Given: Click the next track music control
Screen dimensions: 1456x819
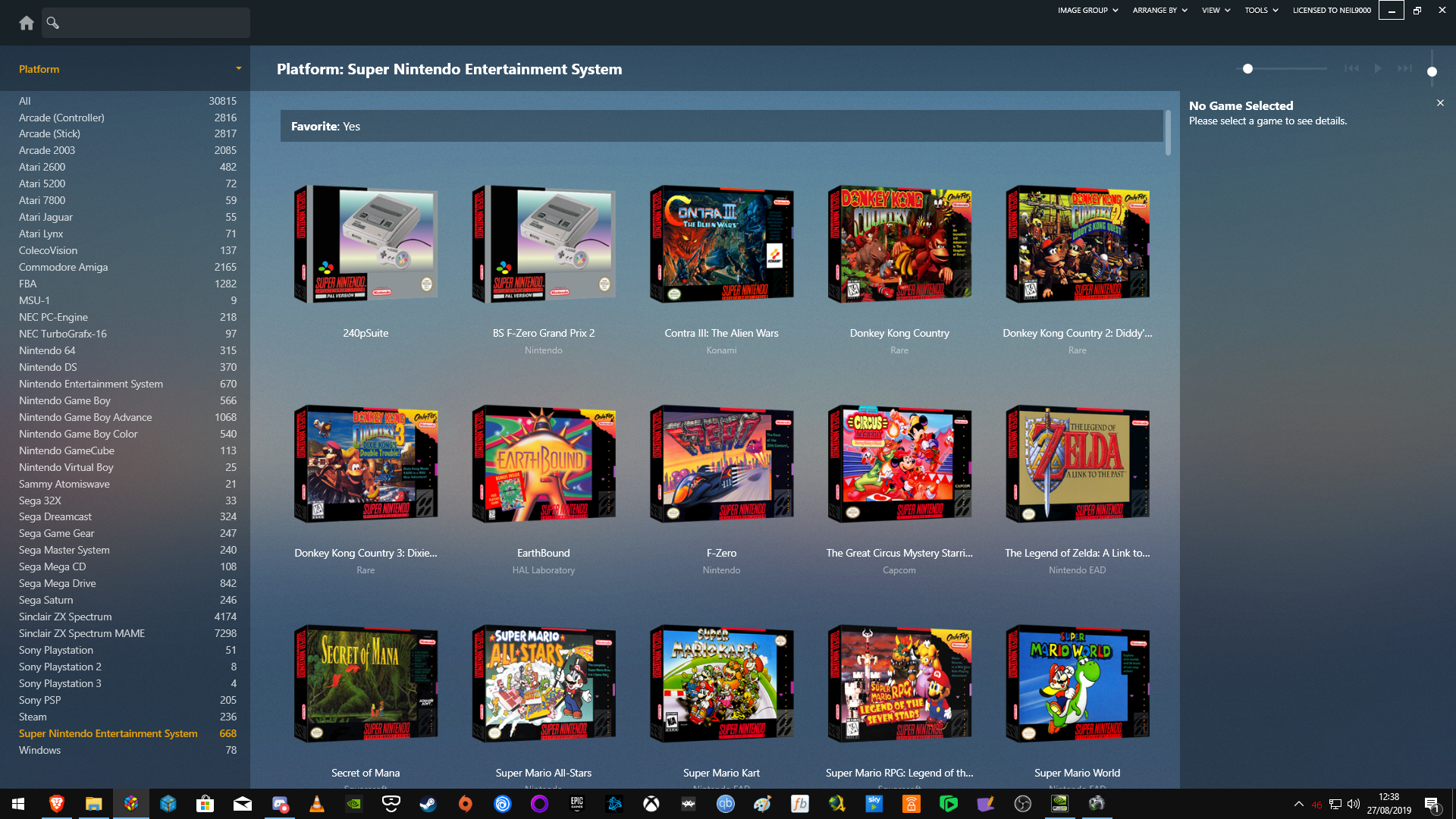Looking at the screenshot, I should [x=1404, y=68].
